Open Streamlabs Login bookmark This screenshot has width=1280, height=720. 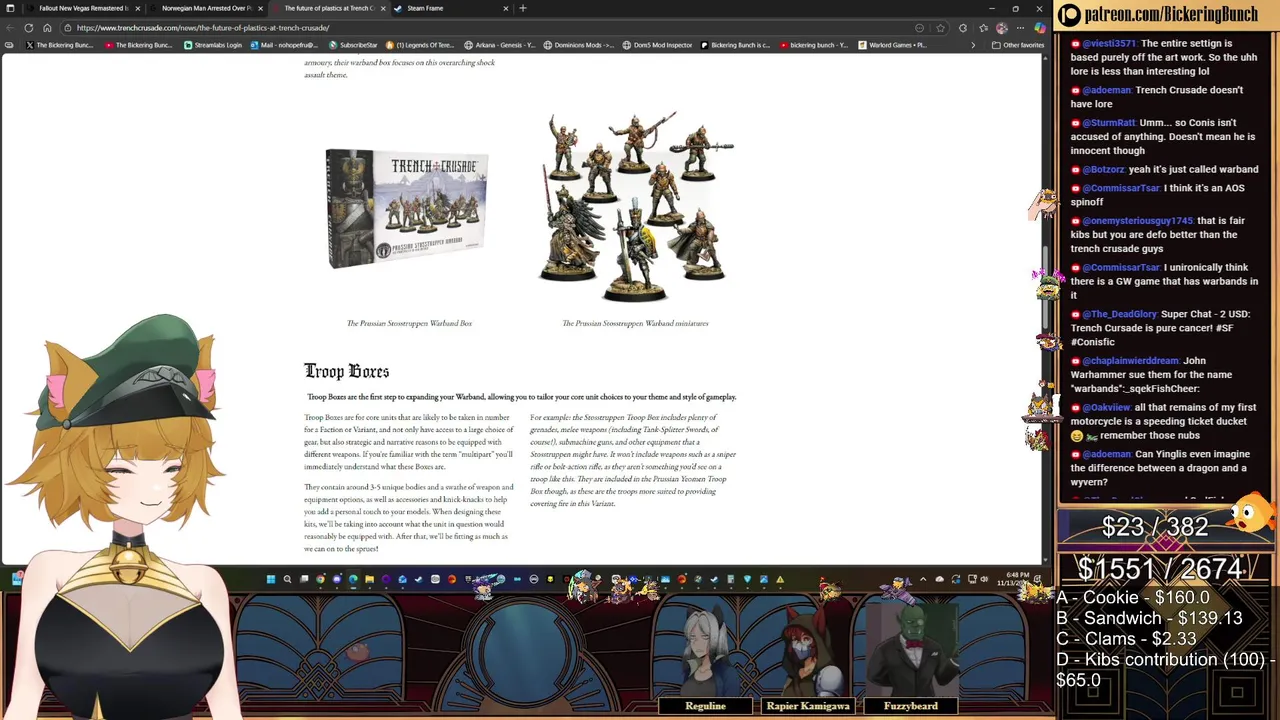[213, 45]
